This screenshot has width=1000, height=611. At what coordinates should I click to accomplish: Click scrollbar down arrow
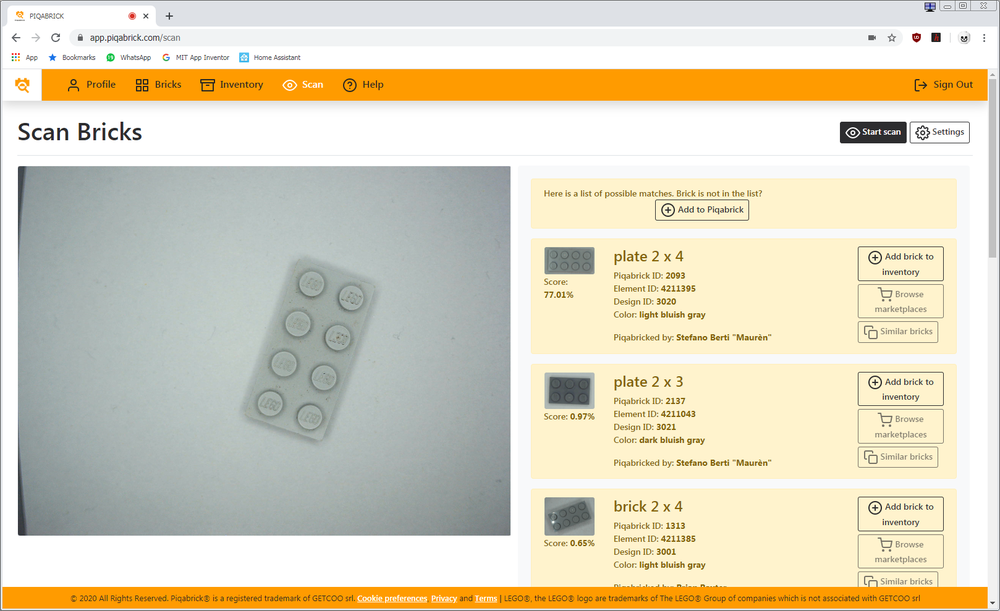[x=992, y=603]
